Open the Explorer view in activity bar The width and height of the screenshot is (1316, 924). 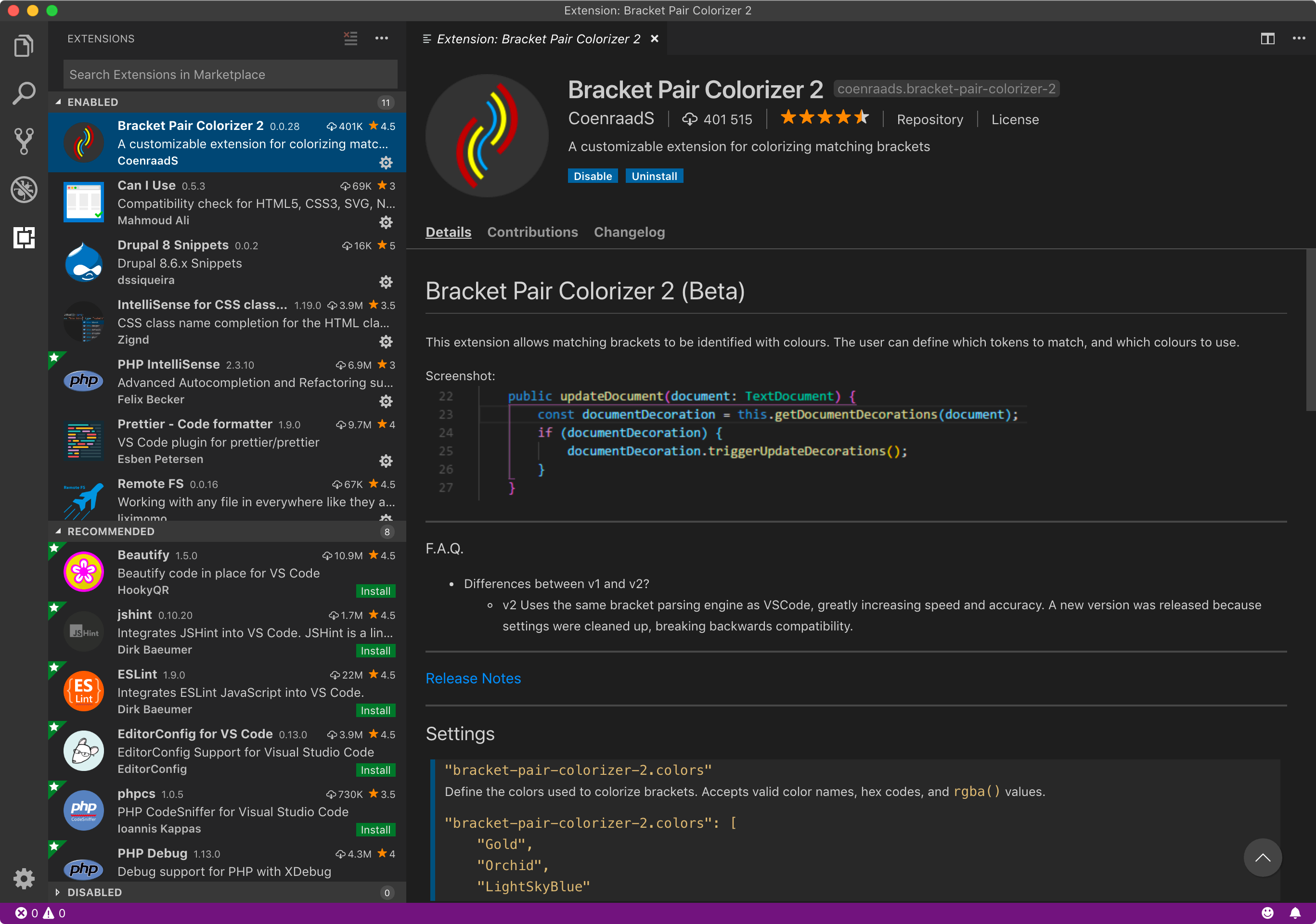pyautogui.click(x=24, y=46)
